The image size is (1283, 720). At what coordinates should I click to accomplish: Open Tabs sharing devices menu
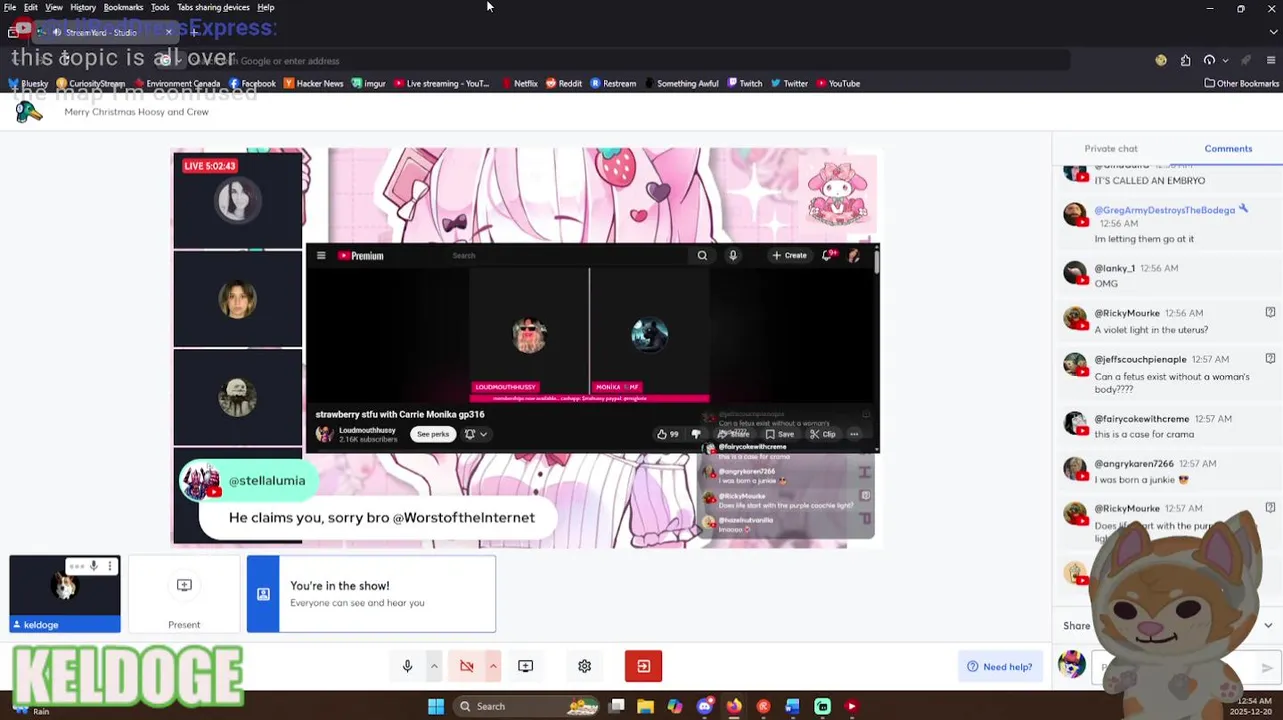point(213,7)
